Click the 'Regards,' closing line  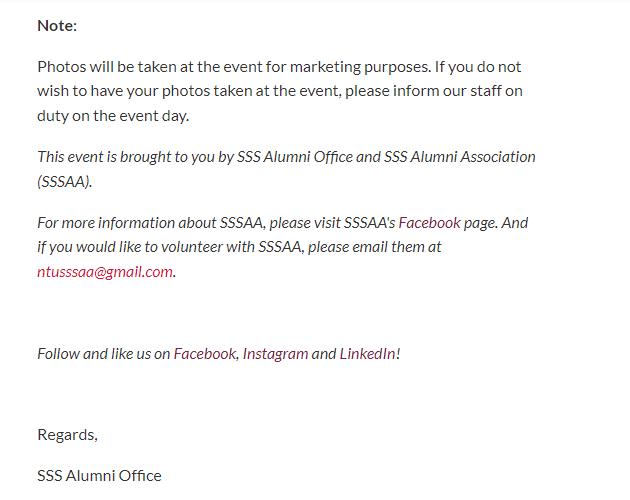coord(68,435)
